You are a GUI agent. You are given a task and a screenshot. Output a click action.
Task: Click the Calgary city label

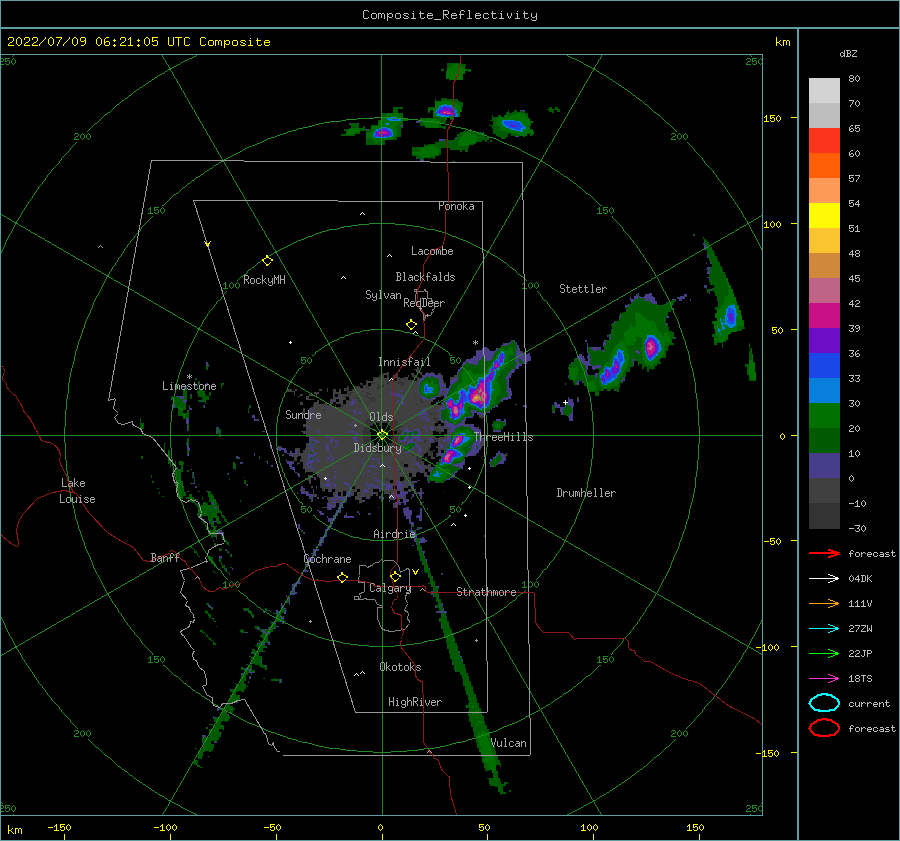click(390, 588)
